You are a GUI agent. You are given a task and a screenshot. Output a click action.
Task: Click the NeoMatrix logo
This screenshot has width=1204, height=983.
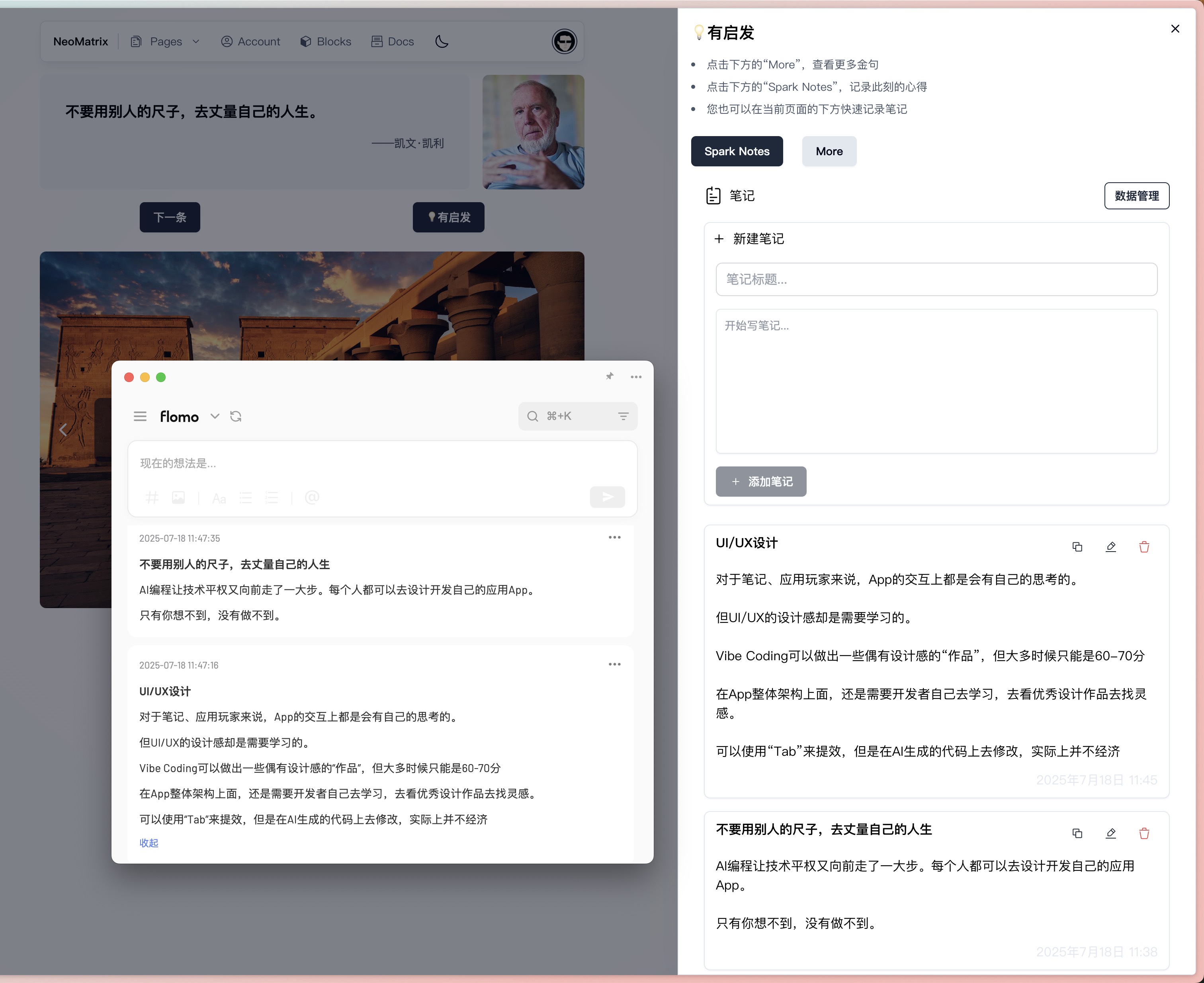80,41
